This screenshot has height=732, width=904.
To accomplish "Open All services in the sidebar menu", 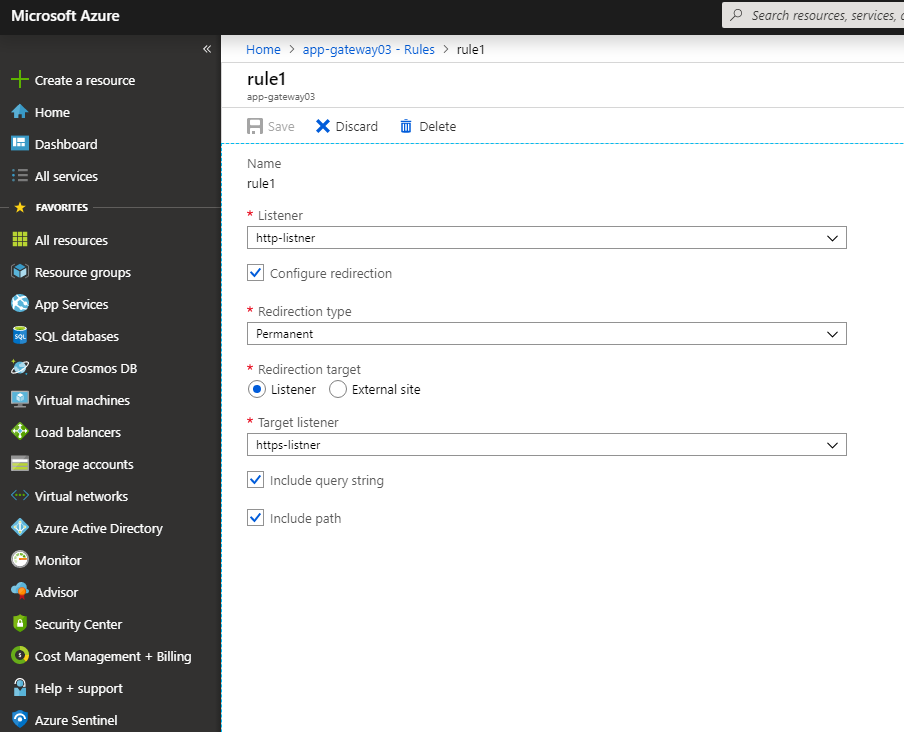I will click(x=66, y=176).
